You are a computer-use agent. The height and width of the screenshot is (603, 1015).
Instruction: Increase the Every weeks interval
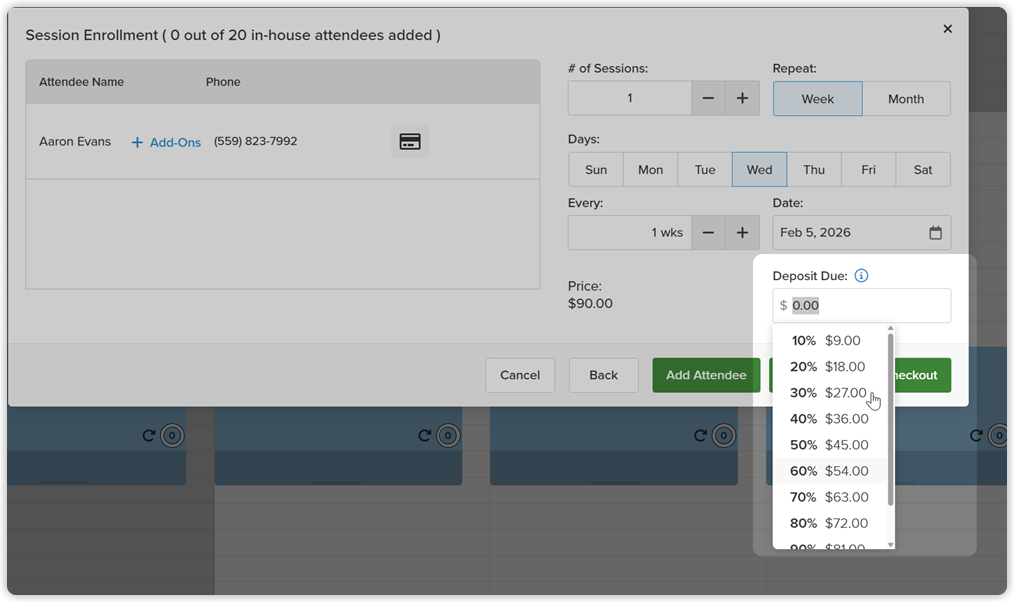[742, 233]
